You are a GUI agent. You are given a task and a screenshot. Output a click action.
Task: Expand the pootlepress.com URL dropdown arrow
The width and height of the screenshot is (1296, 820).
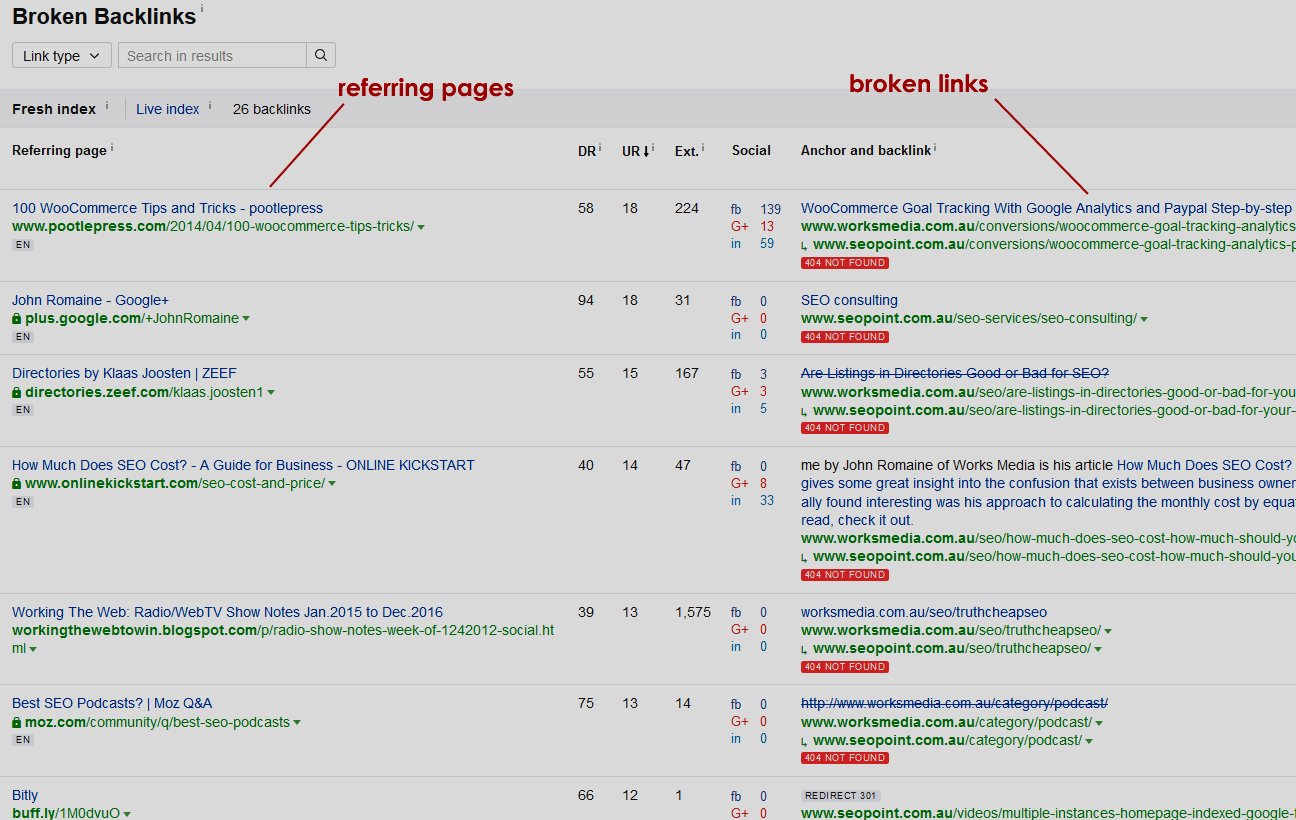421,227
